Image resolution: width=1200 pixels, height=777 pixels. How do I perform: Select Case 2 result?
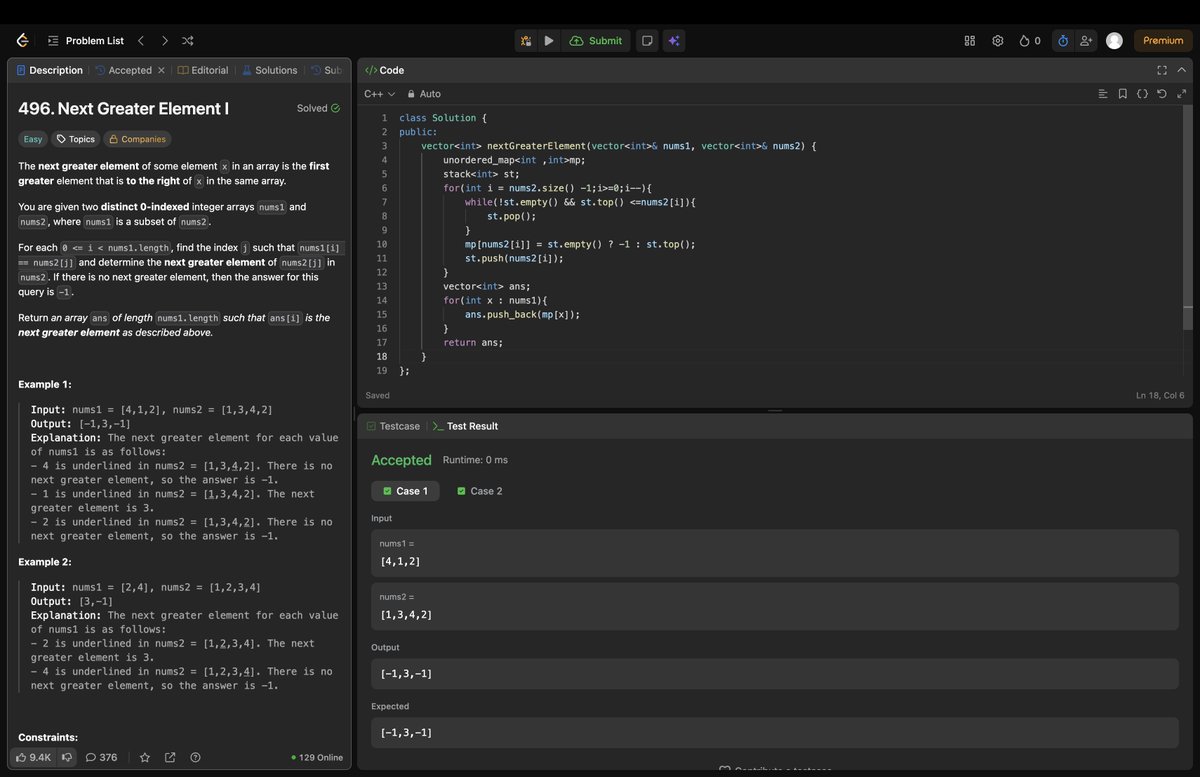click(479, 491)
